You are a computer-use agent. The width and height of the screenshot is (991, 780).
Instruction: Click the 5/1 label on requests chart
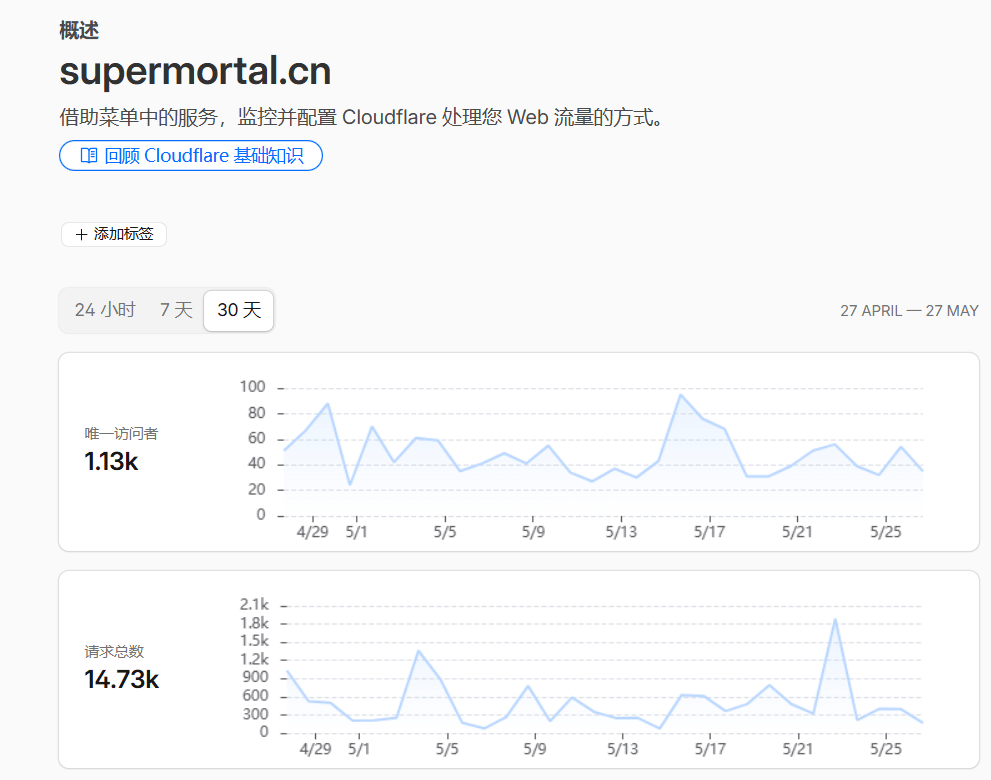(x=359, y=749)
